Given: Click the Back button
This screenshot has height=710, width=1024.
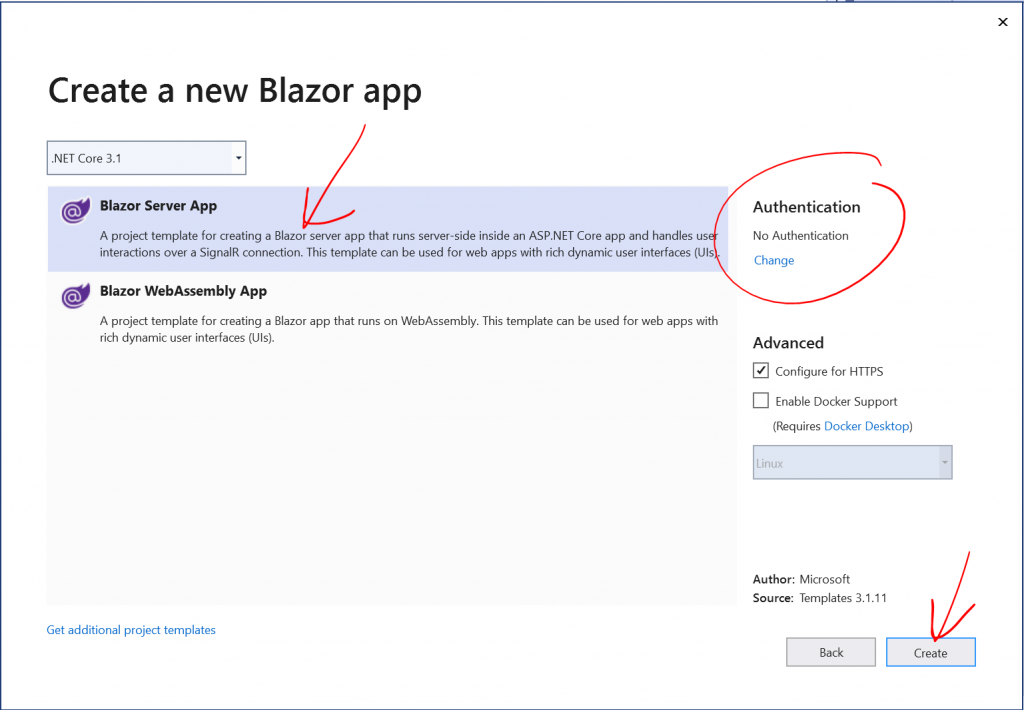Looking at the screenshot, I should pyautogui.click(x=831, y=652).
